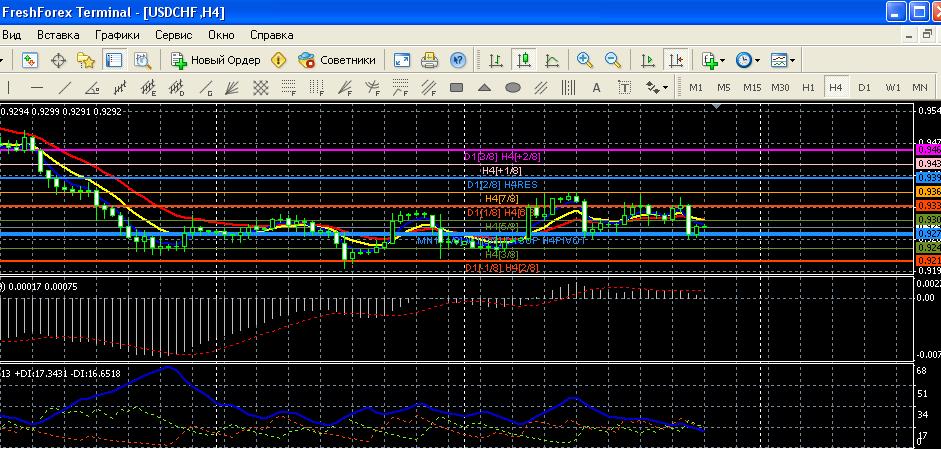
Task: Toggle fullscreen chart mode
Action: pyautogui.click(x=402, y=61)
